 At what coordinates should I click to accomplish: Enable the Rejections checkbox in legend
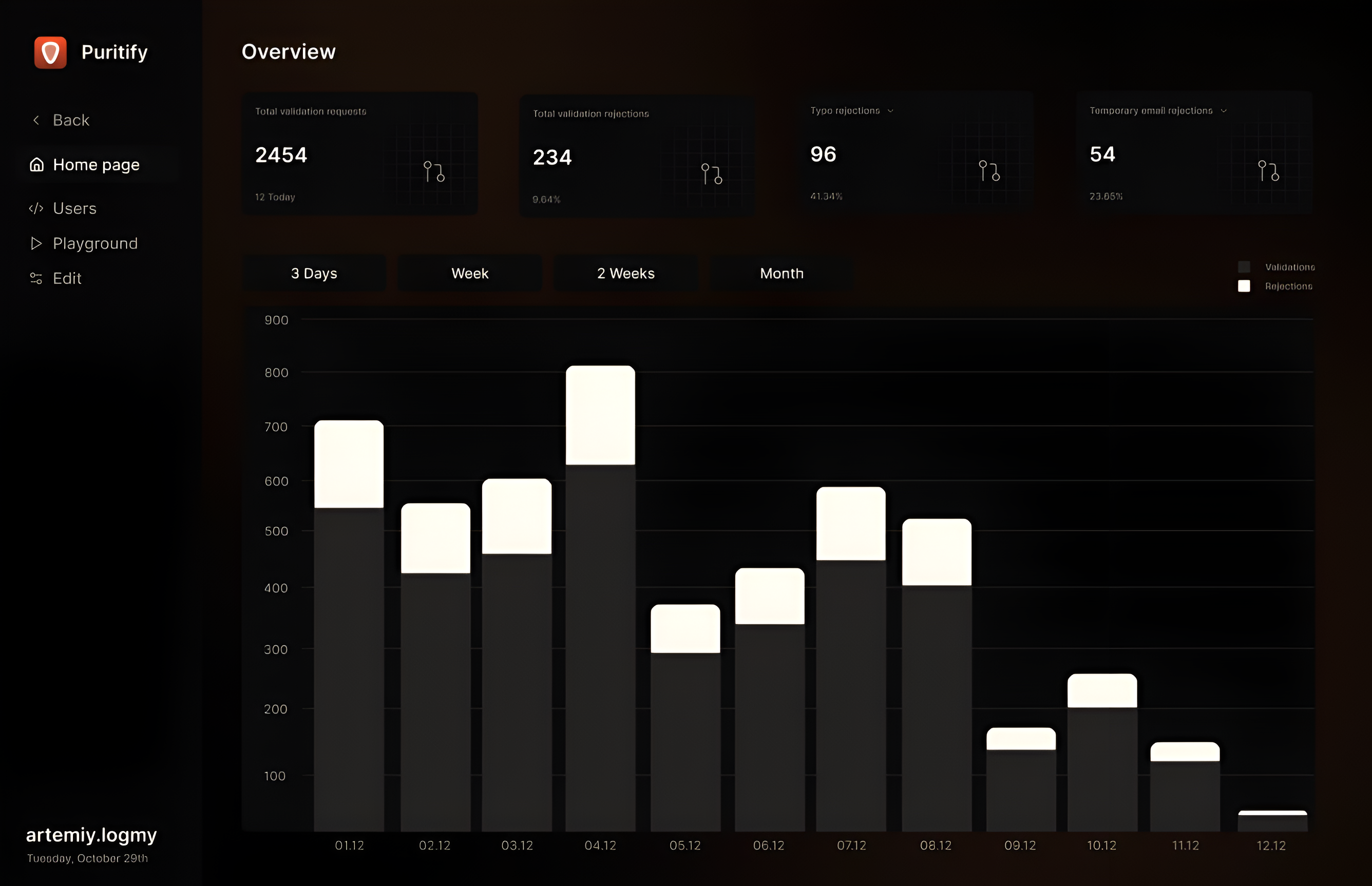(1244, 286)
